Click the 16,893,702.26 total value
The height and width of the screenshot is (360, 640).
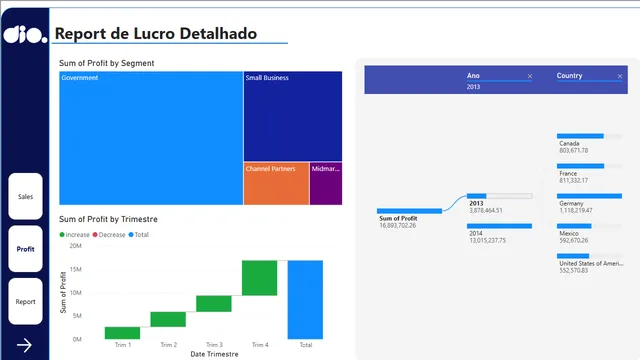tap(398, 225)
